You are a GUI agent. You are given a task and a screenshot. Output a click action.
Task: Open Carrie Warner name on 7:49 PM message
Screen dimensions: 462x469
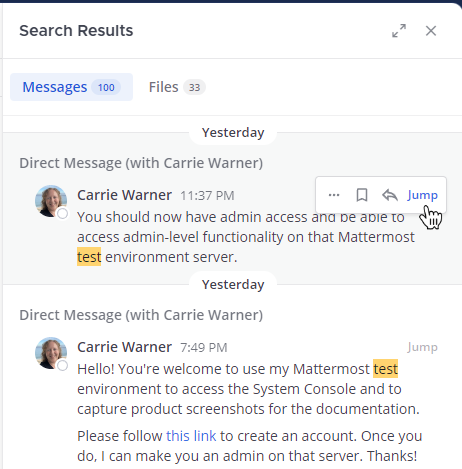(x=124, y=347)
